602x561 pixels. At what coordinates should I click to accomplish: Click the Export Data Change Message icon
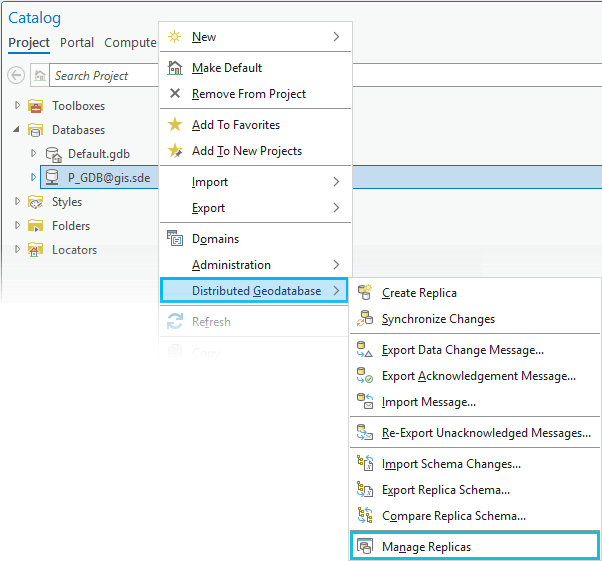365,349
